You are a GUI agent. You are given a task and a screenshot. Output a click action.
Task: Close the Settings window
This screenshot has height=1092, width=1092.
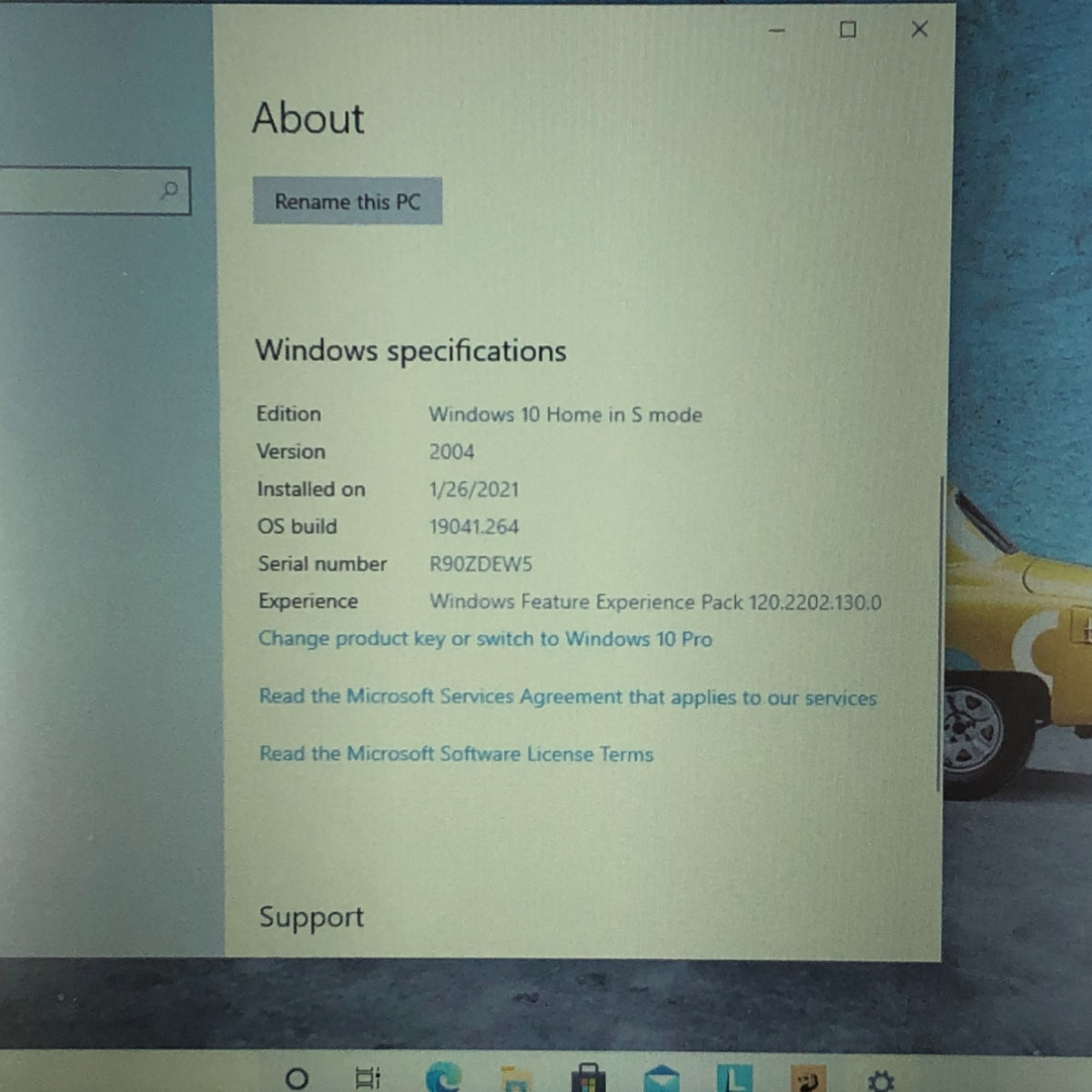(x=919, y=29)
